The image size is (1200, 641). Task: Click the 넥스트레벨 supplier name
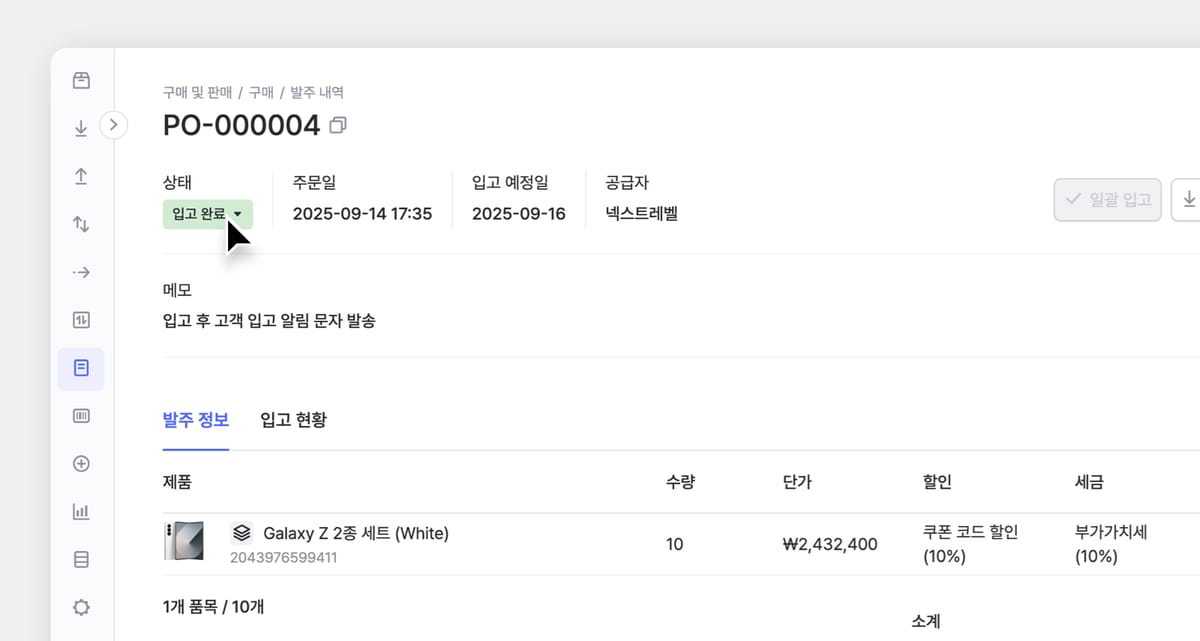(x=642, y=213)
